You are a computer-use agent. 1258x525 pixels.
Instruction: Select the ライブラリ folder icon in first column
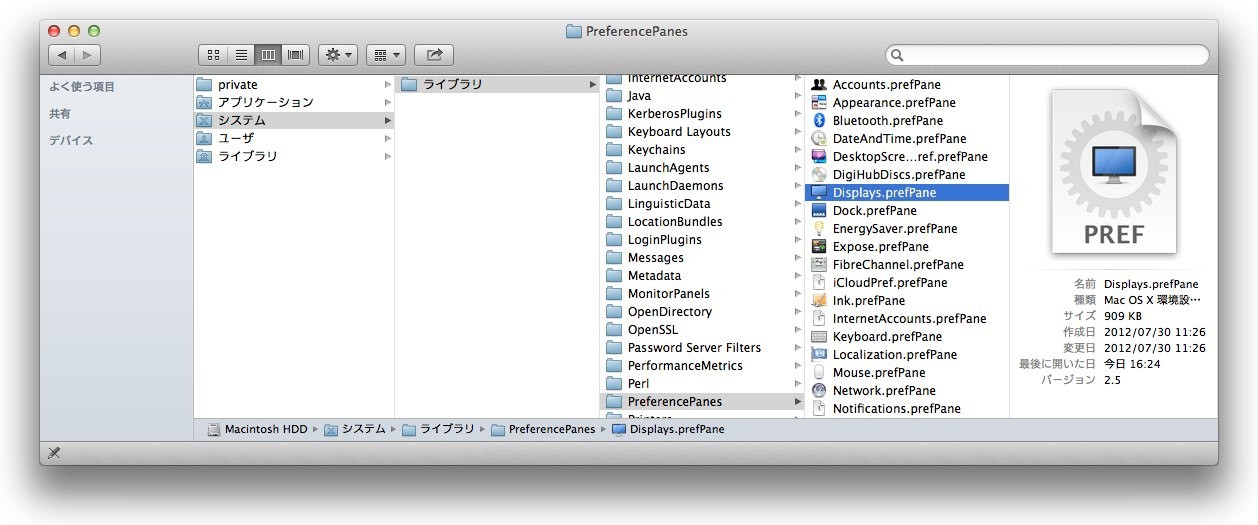click(204, 156)
